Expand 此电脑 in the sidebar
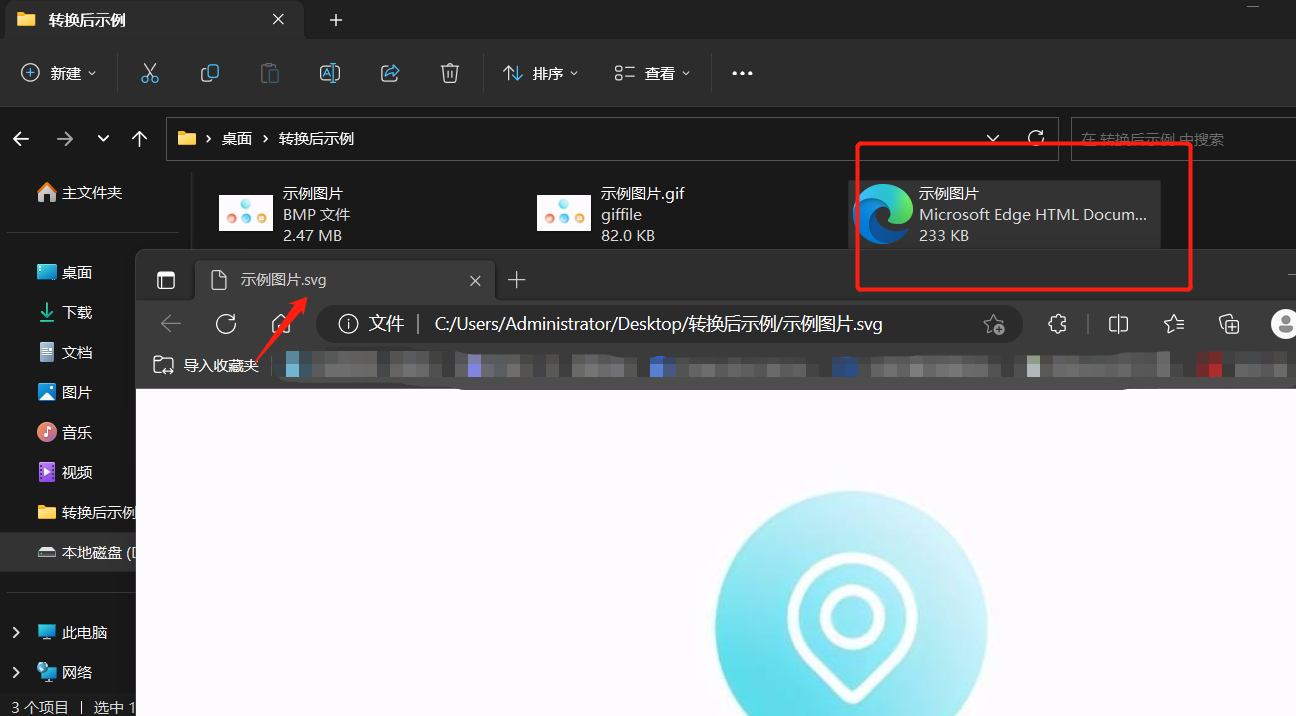The image size is (1296, 716). [x=15, y=631]
